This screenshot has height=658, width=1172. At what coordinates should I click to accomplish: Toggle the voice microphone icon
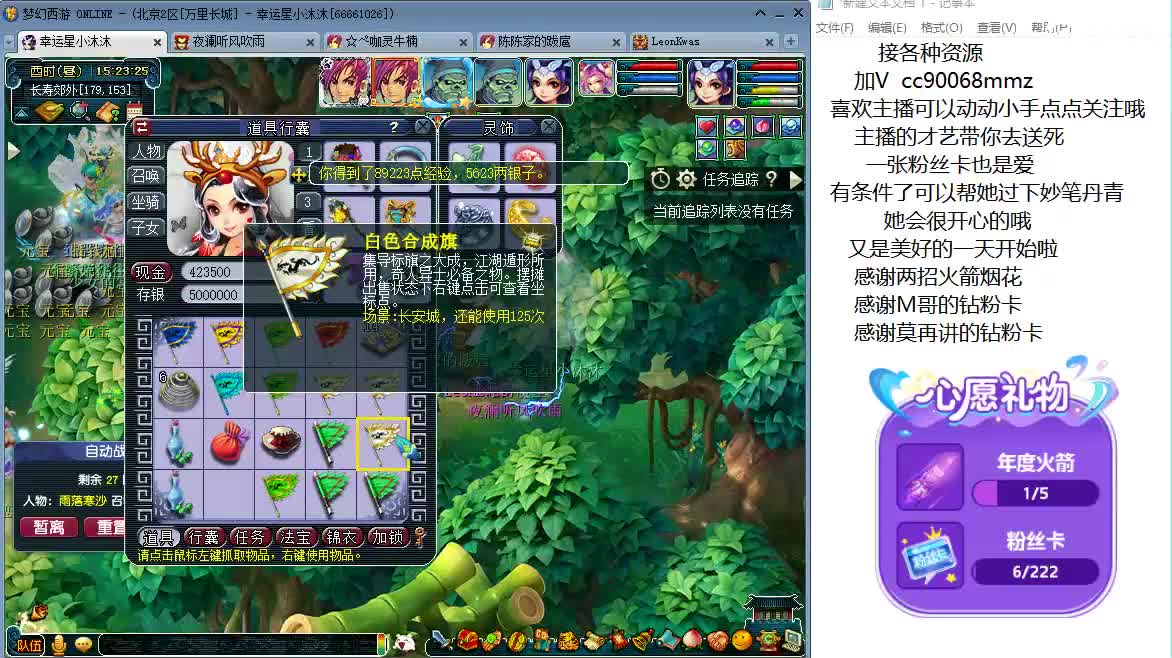(x=59, y=645)
